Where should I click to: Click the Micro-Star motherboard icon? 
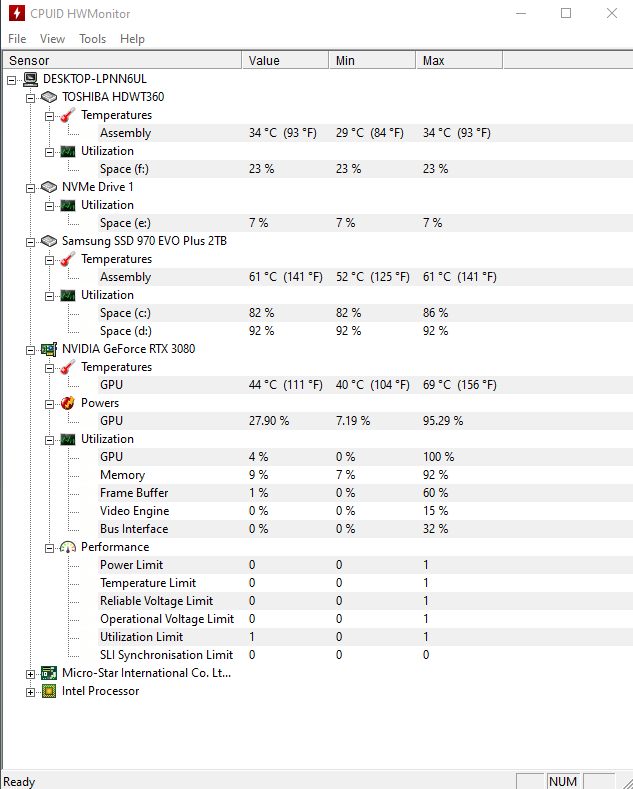[49, 673]
